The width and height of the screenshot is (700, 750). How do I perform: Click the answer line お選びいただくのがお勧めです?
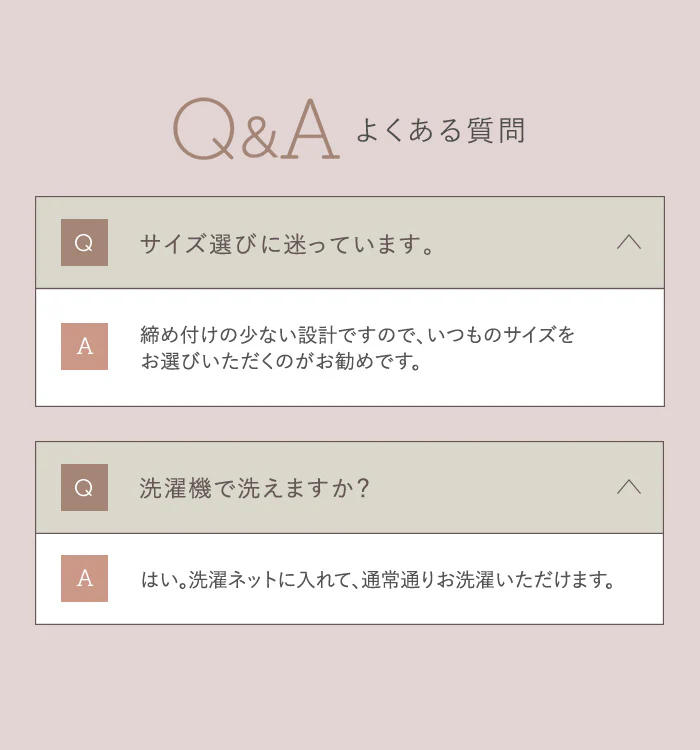281,361
